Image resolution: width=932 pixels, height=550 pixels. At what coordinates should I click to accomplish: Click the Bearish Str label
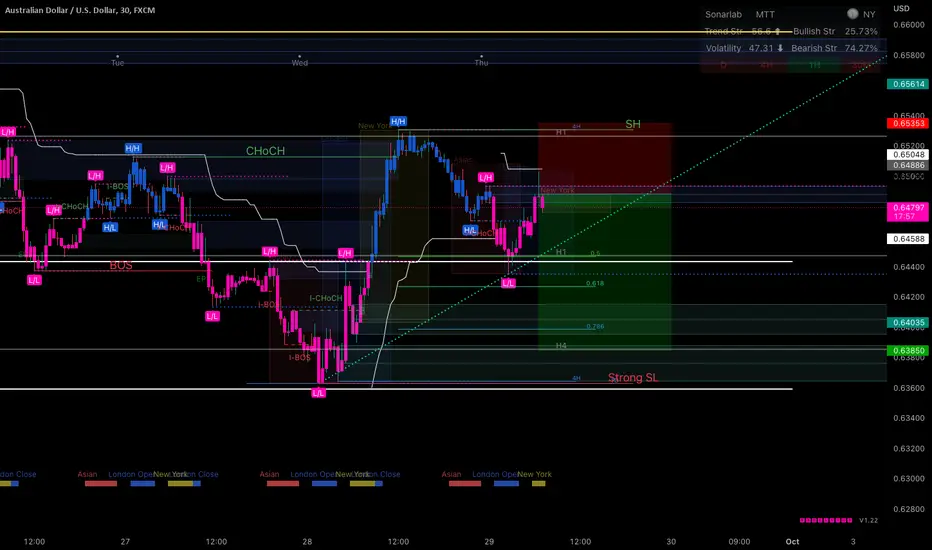pos(814,48)
